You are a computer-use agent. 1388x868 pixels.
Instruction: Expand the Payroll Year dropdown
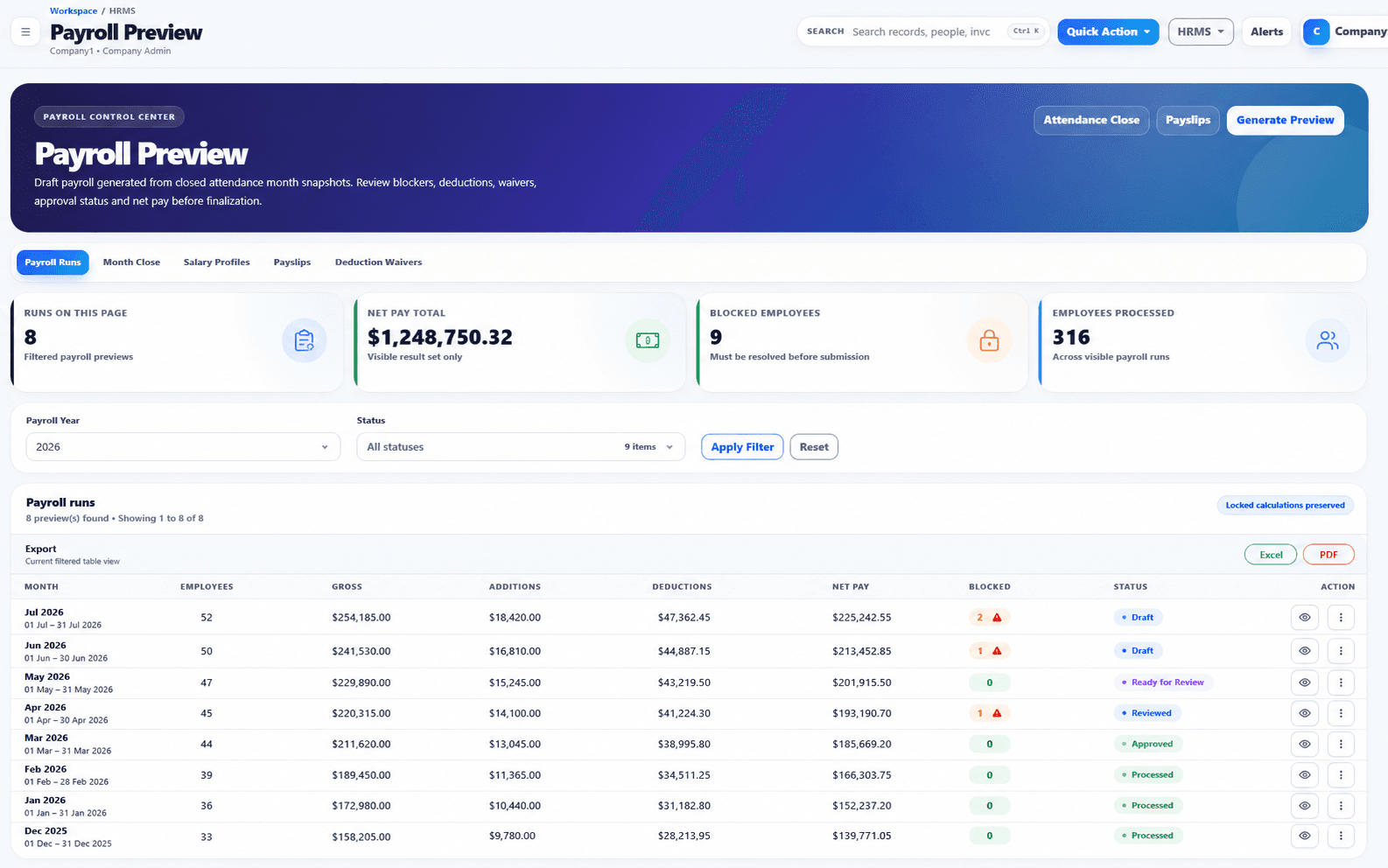coord(183,446)
